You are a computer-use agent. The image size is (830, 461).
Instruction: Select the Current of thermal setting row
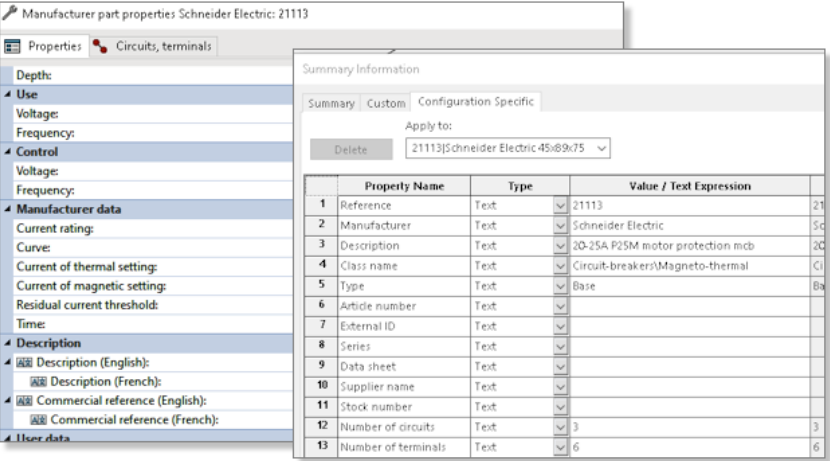[x=153, y=266]
